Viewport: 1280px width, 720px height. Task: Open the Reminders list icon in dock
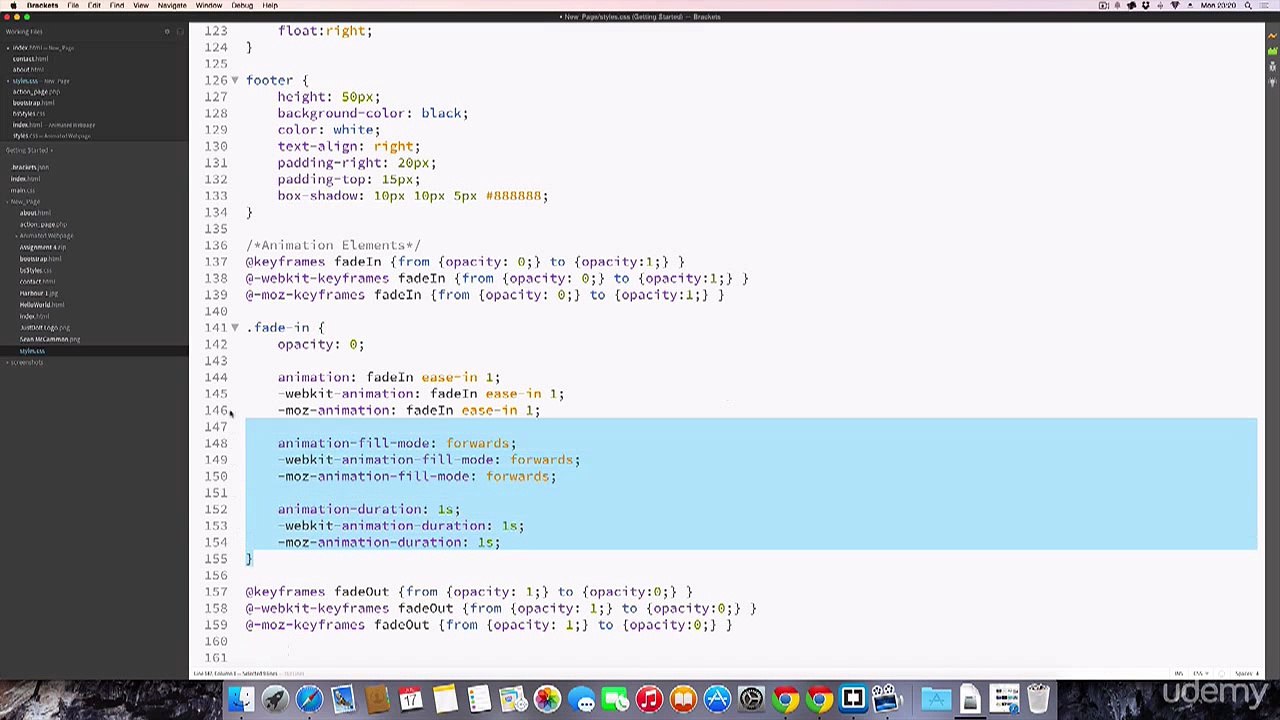(479, 699)
